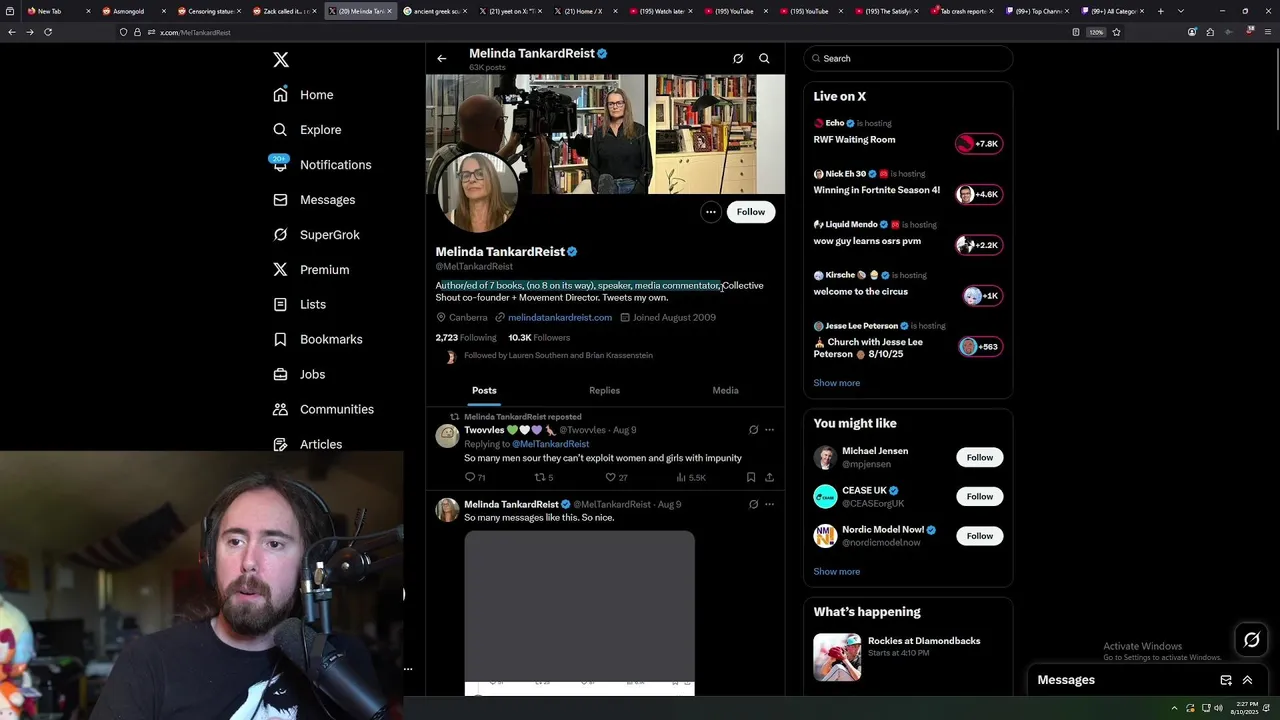Click Grok icon on Twovvles post

coord(753,430)
